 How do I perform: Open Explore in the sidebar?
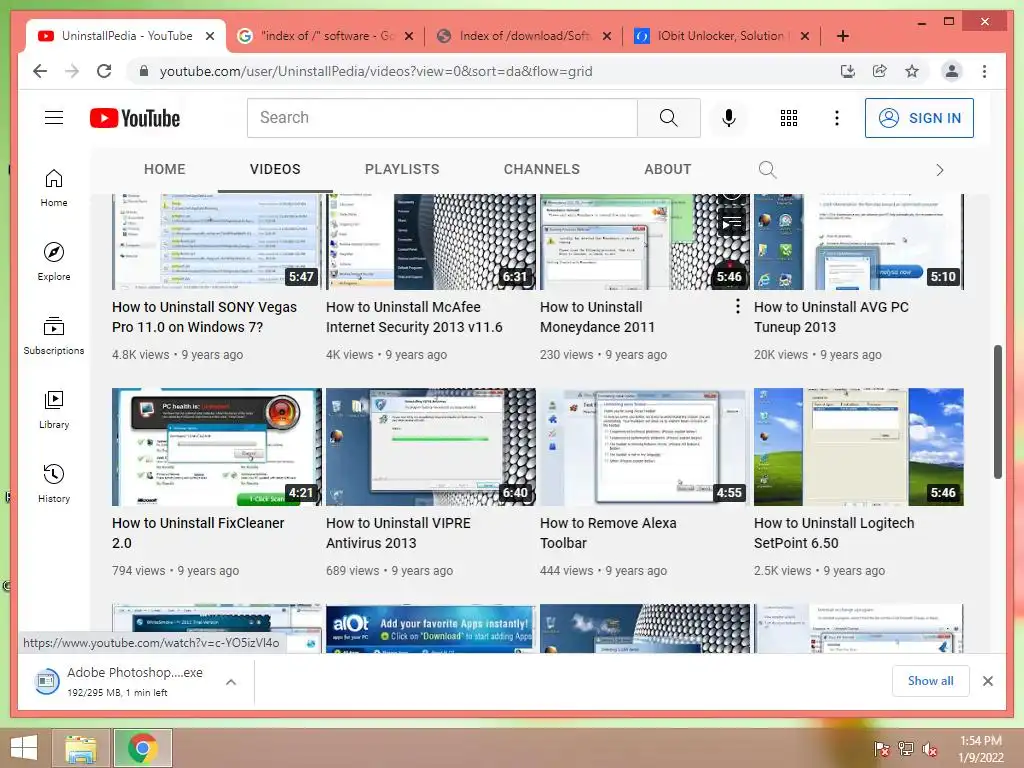[54, 262]
